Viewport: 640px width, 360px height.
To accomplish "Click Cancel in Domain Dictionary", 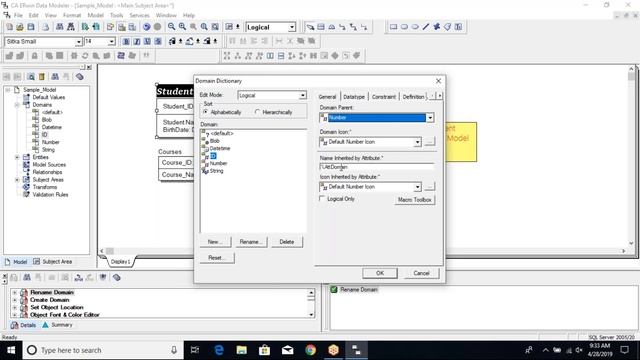I will click(x=421, y=273).
